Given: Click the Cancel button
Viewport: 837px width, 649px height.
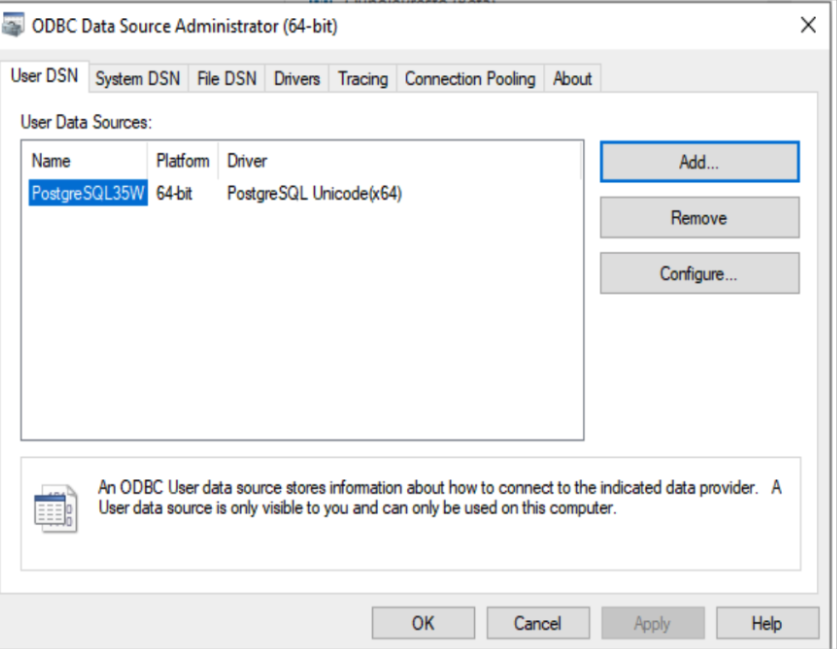Looking at the screenshot, I should [x=537, y=623].
